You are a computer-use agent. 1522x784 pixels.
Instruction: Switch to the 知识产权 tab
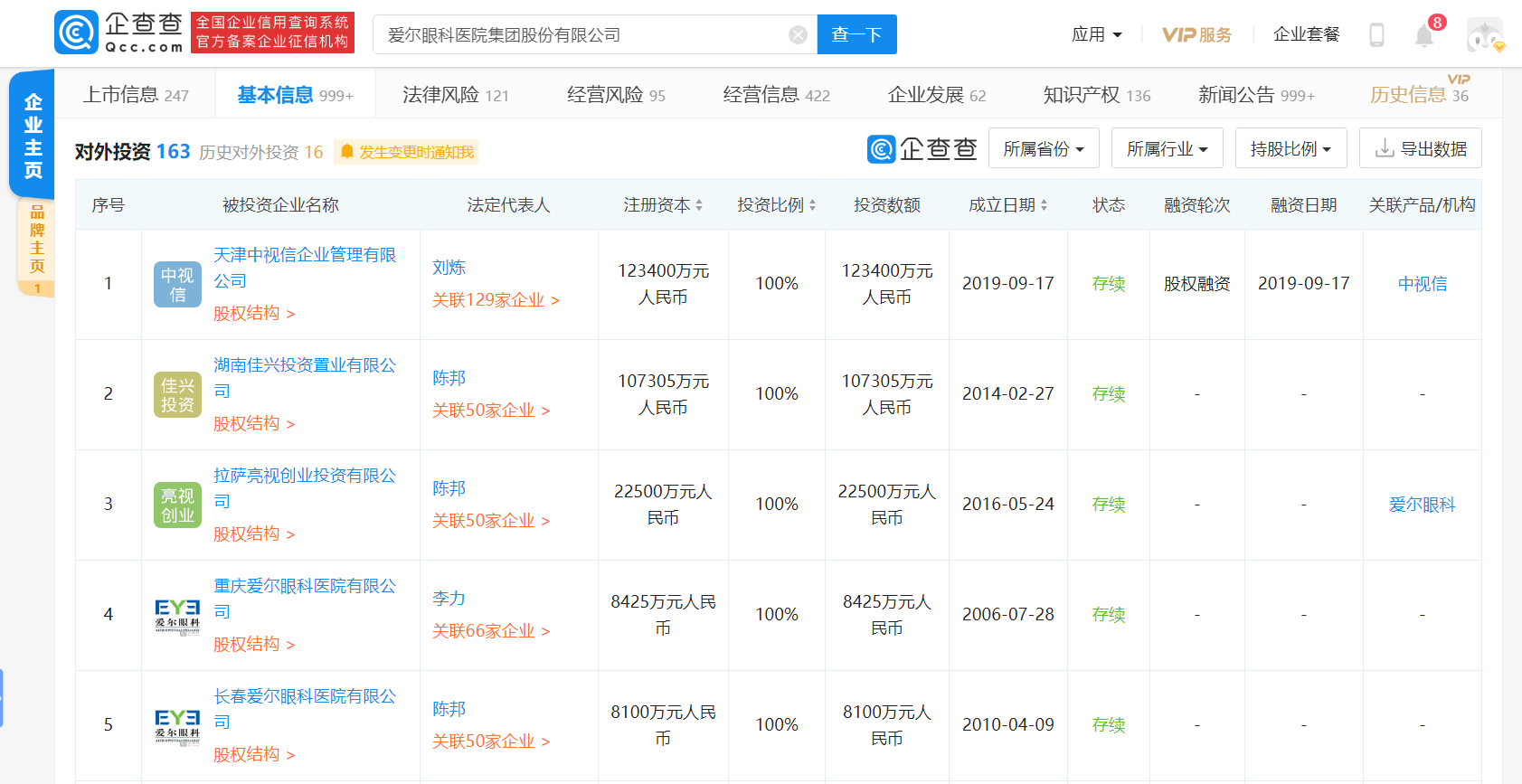coord(1097,95)
